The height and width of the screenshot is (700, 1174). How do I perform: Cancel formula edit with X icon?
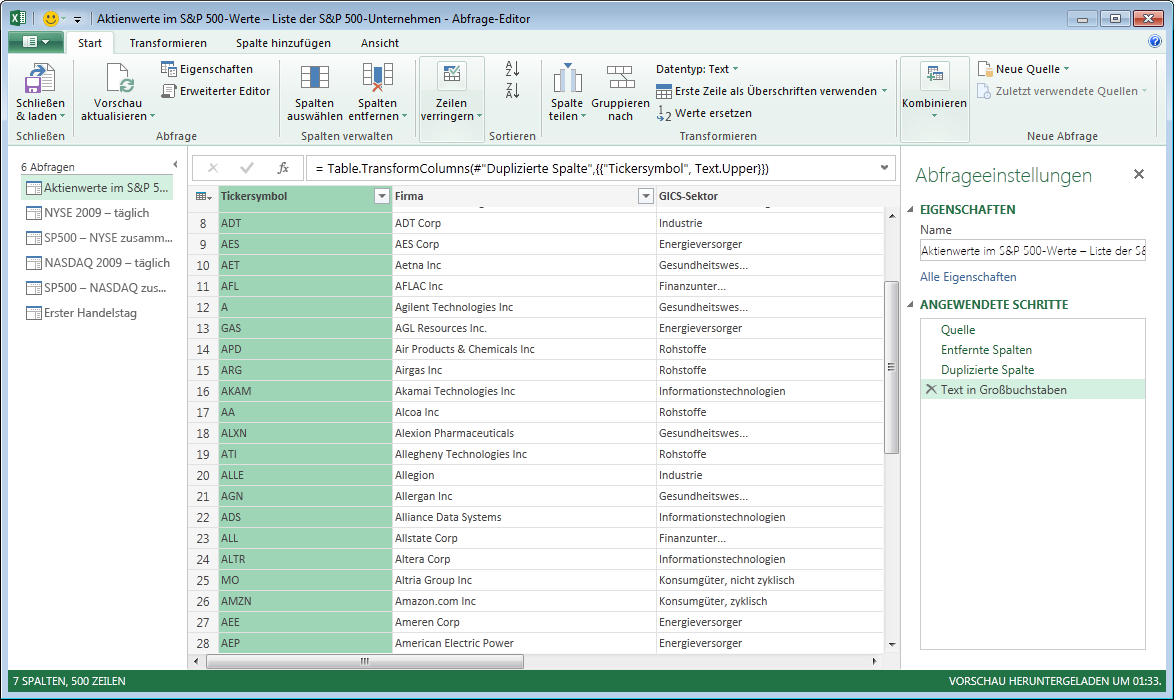[x=213, y=168]
